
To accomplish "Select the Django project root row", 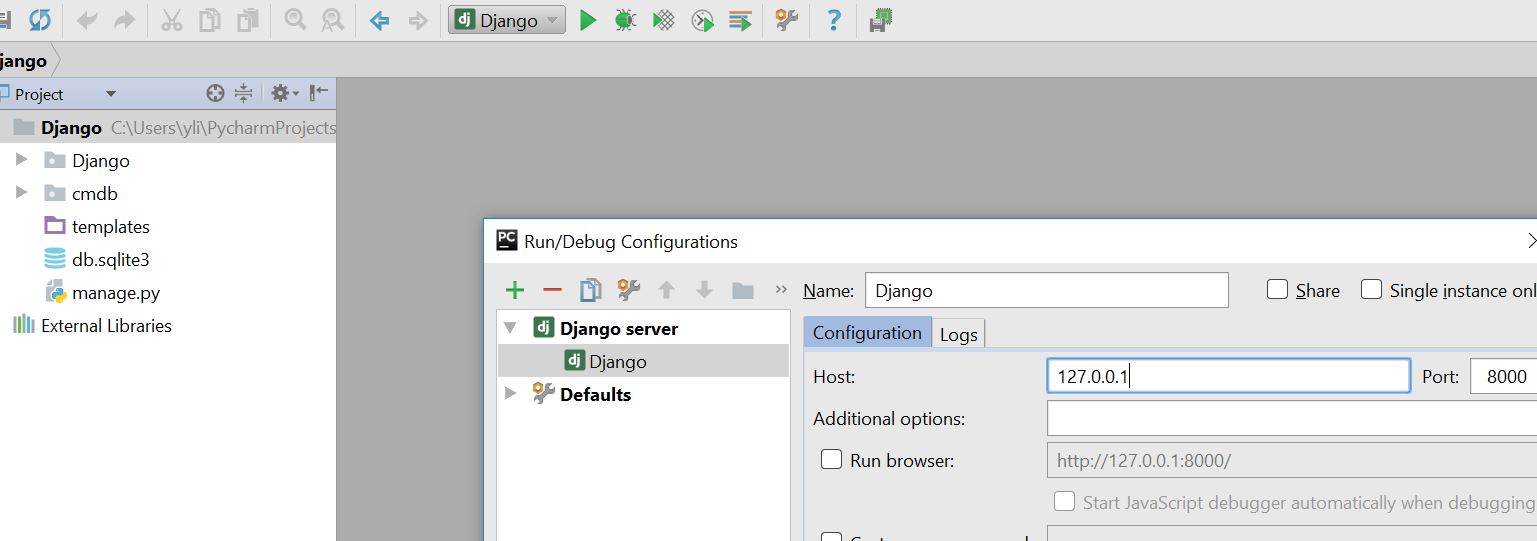I will [x=168, y=128].
